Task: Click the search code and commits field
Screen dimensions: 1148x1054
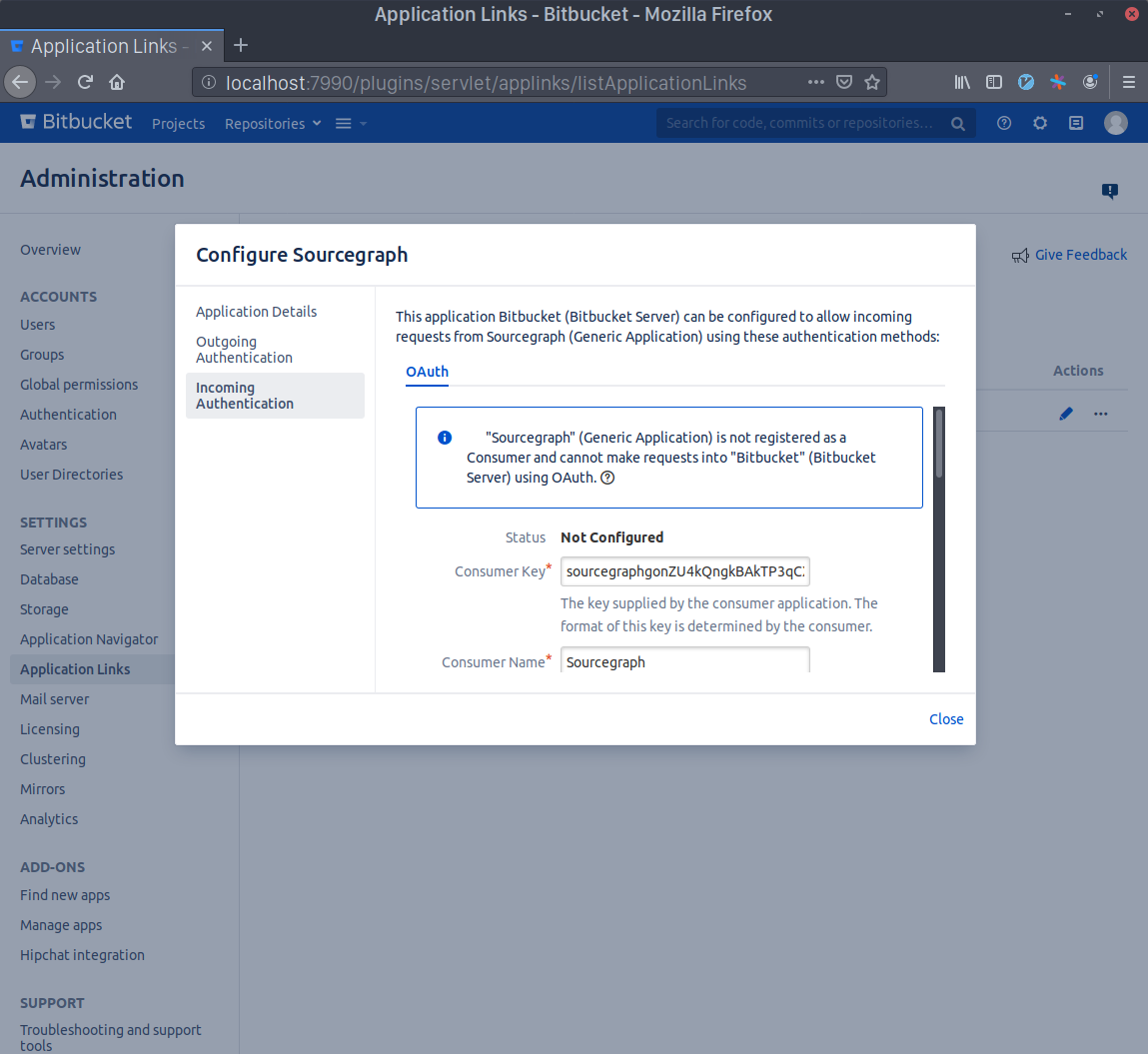Action: point(815,123)
